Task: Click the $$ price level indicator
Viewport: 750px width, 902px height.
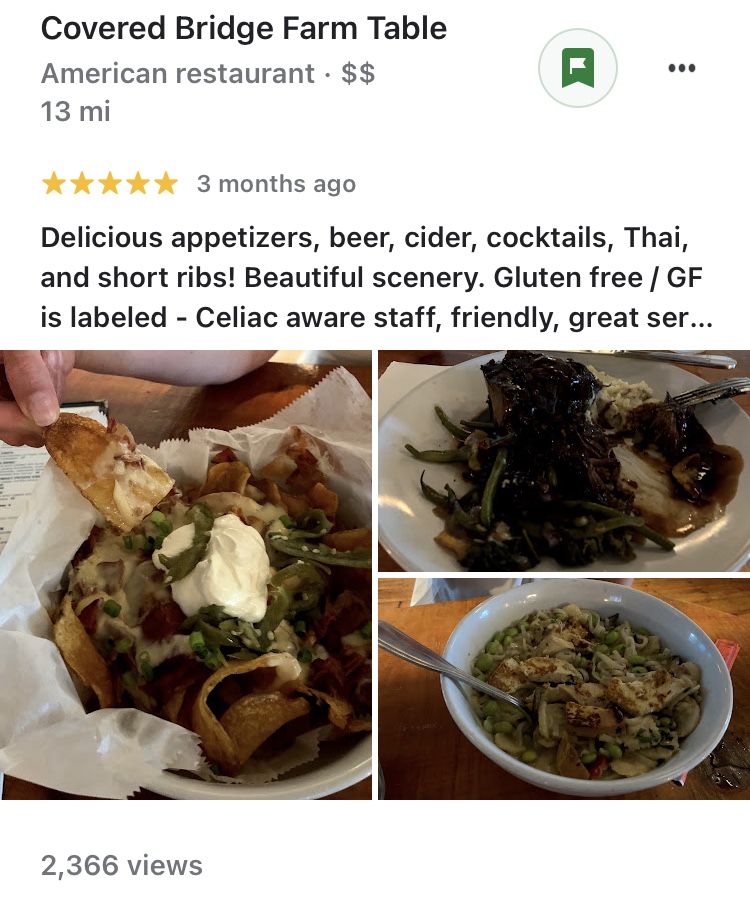Action: [x=358, y=74]
